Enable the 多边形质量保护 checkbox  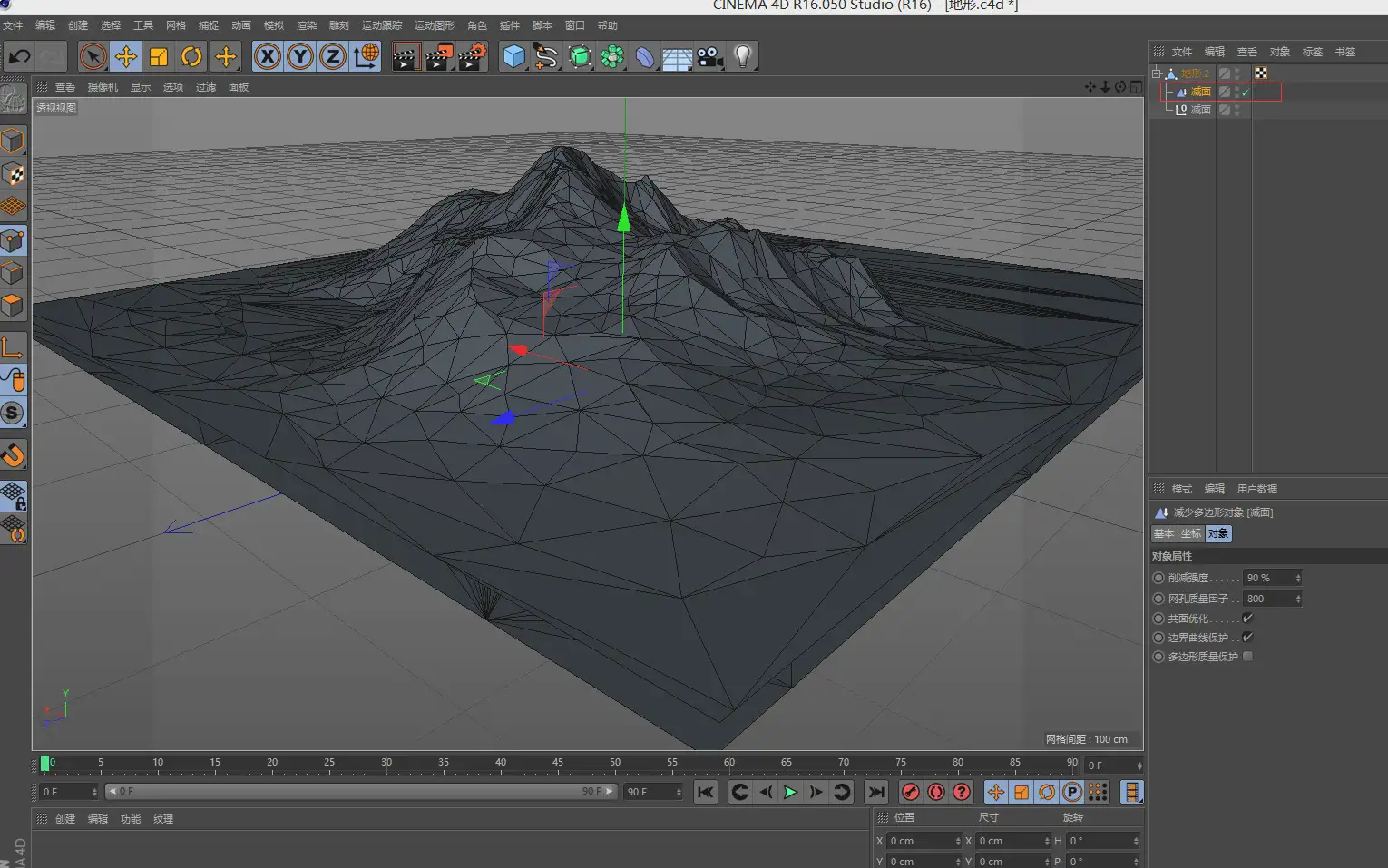pyautogui.click(x=1247, y=656)
